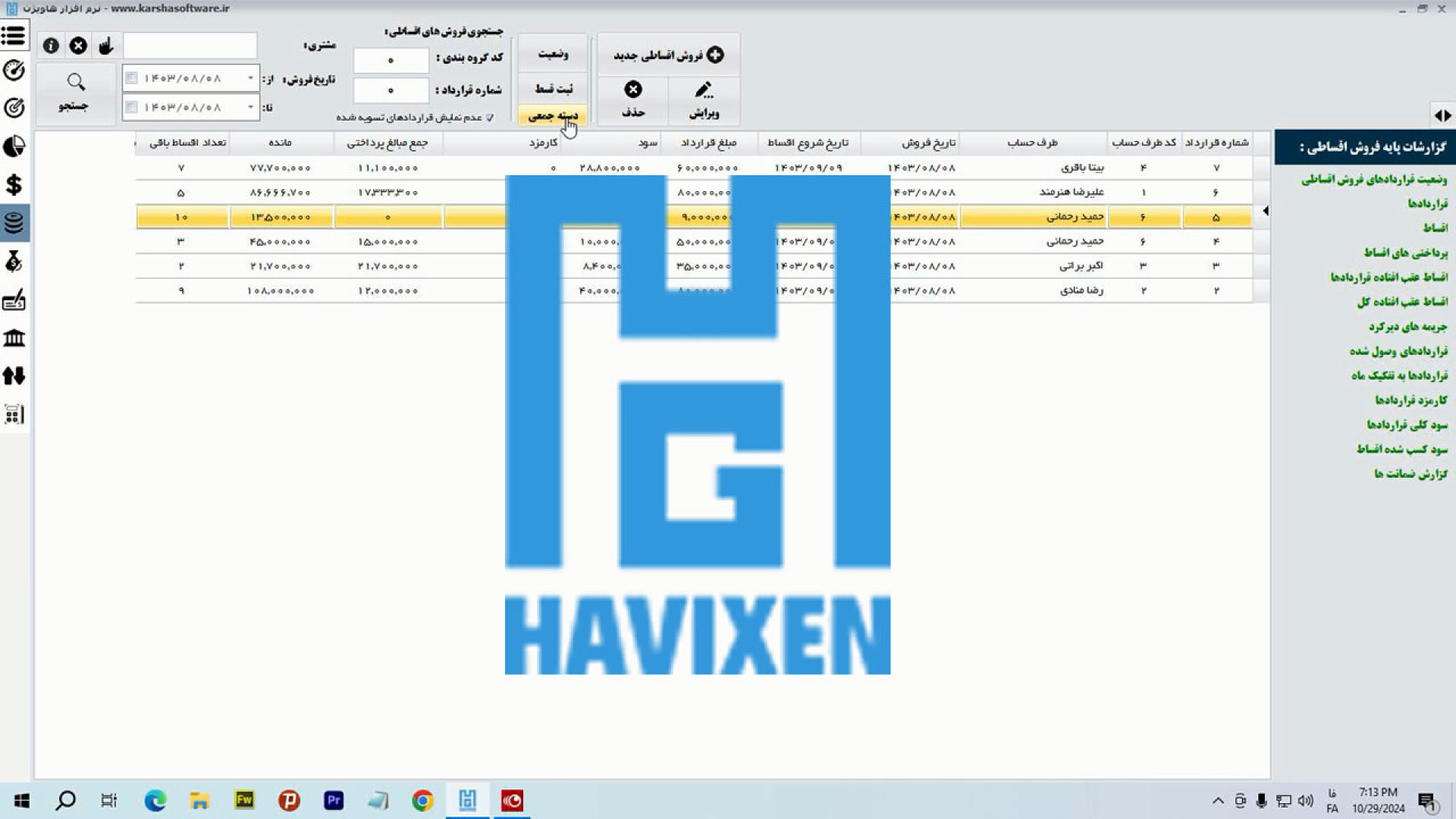Viewport: 1456px width, 819px height.
Task: Open the cheque signing sidebar icon
Action: coord(14,300)
